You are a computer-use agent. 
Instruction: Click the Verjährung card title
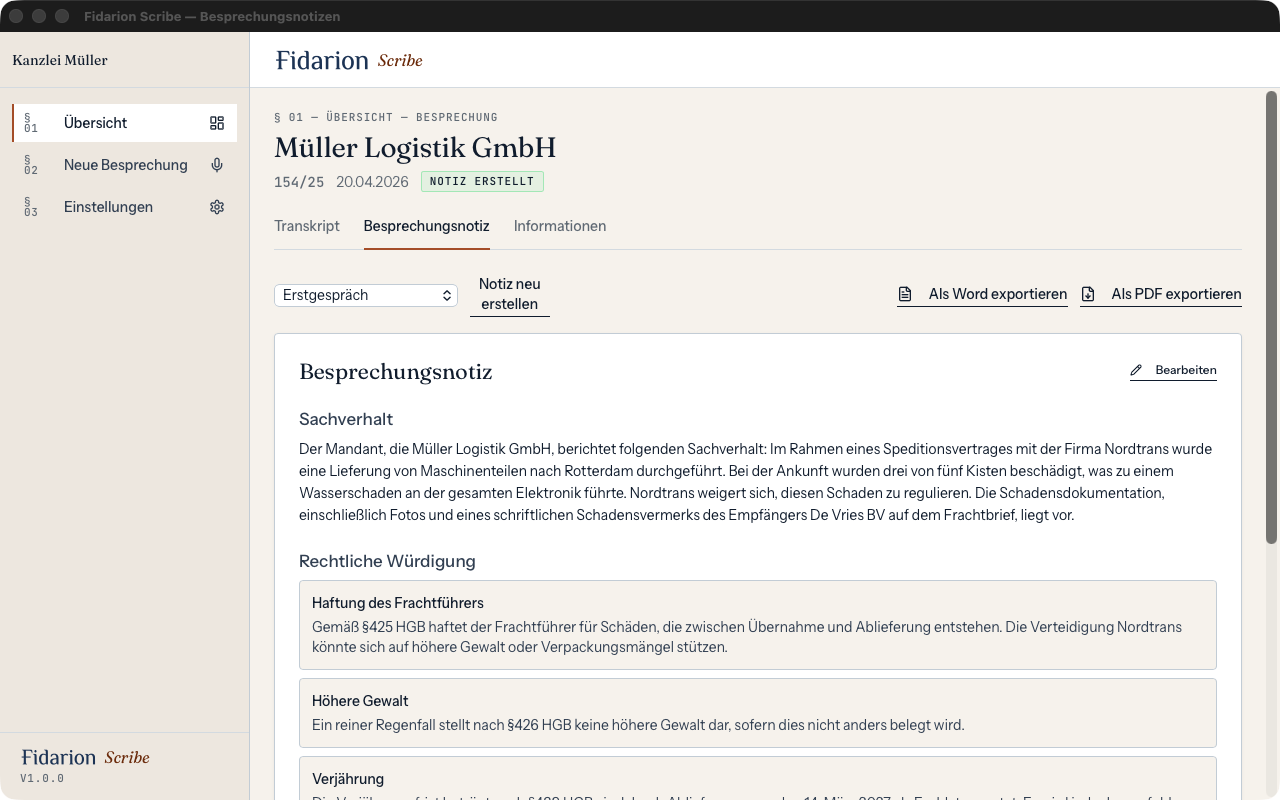point(348,779)
